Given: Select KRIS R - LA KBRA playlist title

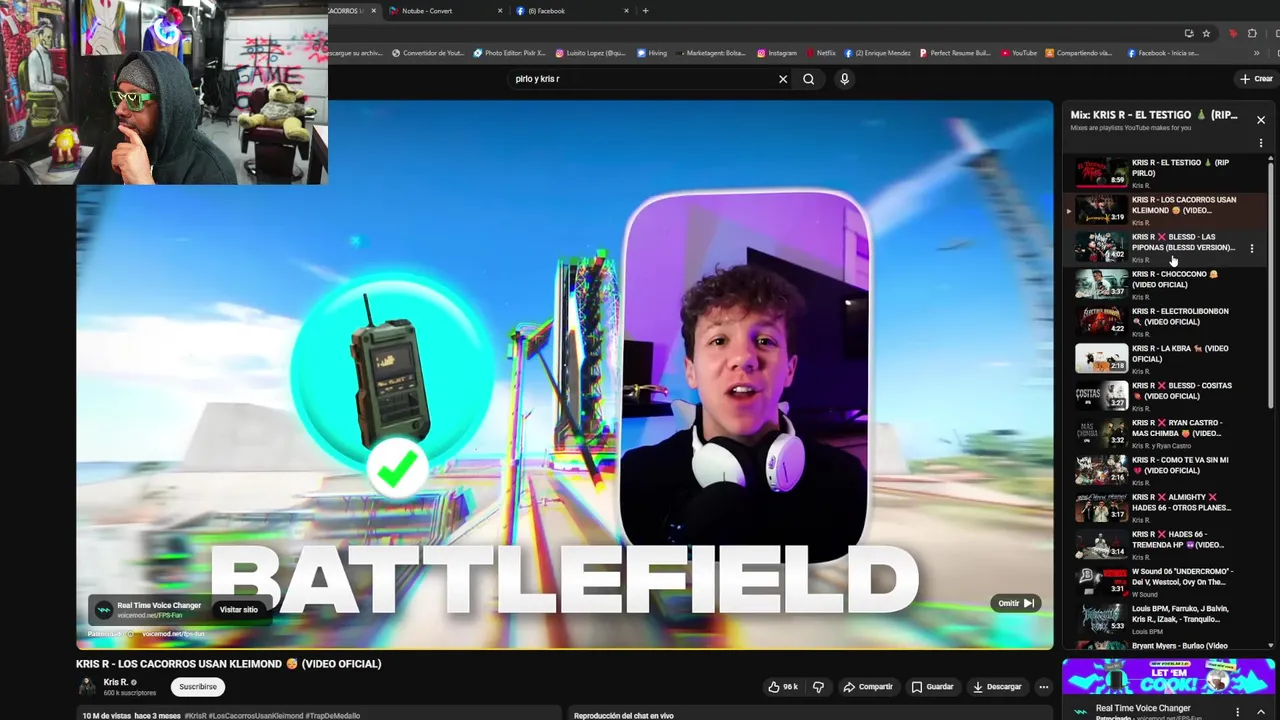Looking at the screenshot, I should click(1180, 354).
